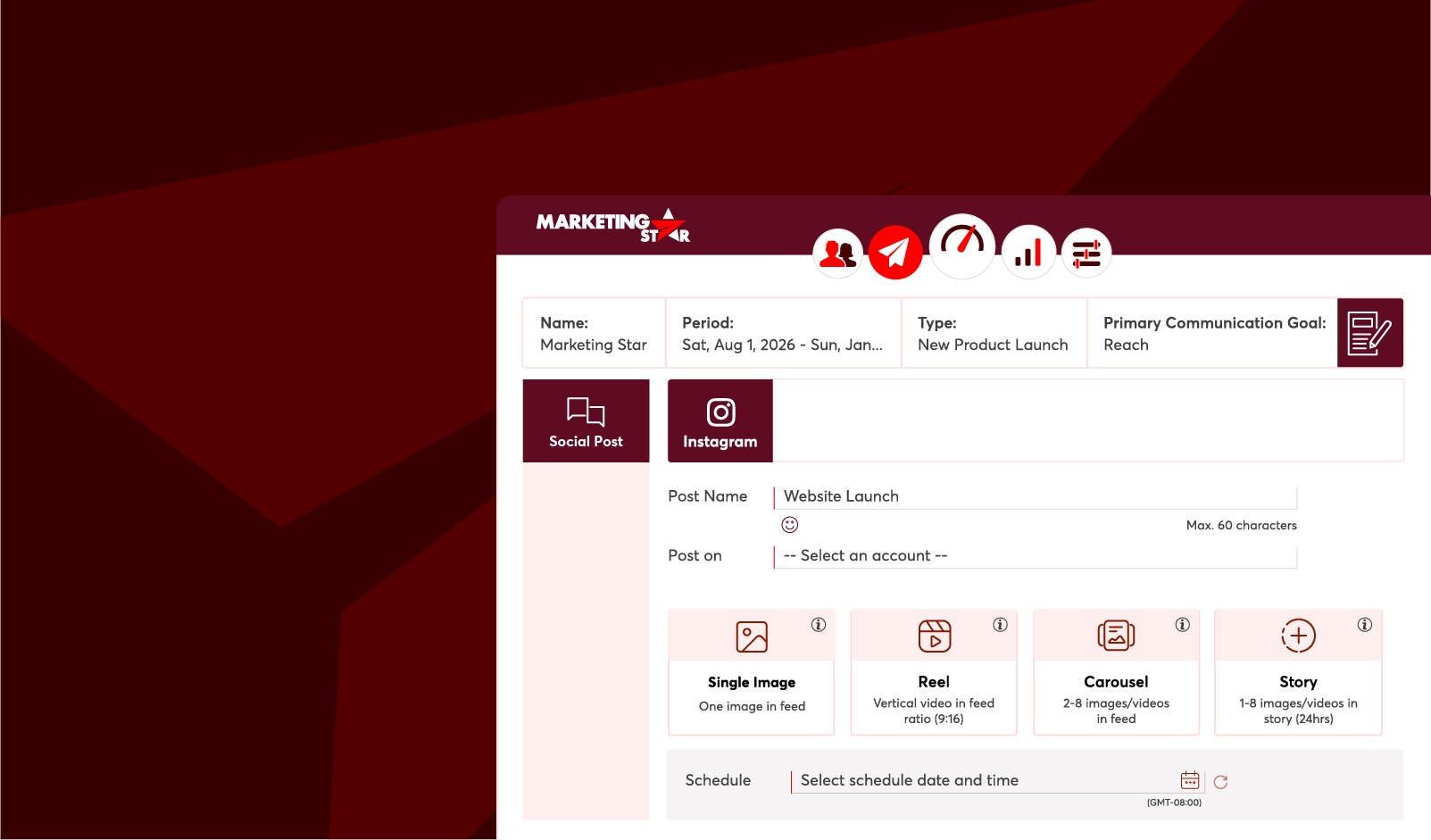Choose the Story post type card
This screenshot has height=840, width=1431.
click(x=1298, y=673)
